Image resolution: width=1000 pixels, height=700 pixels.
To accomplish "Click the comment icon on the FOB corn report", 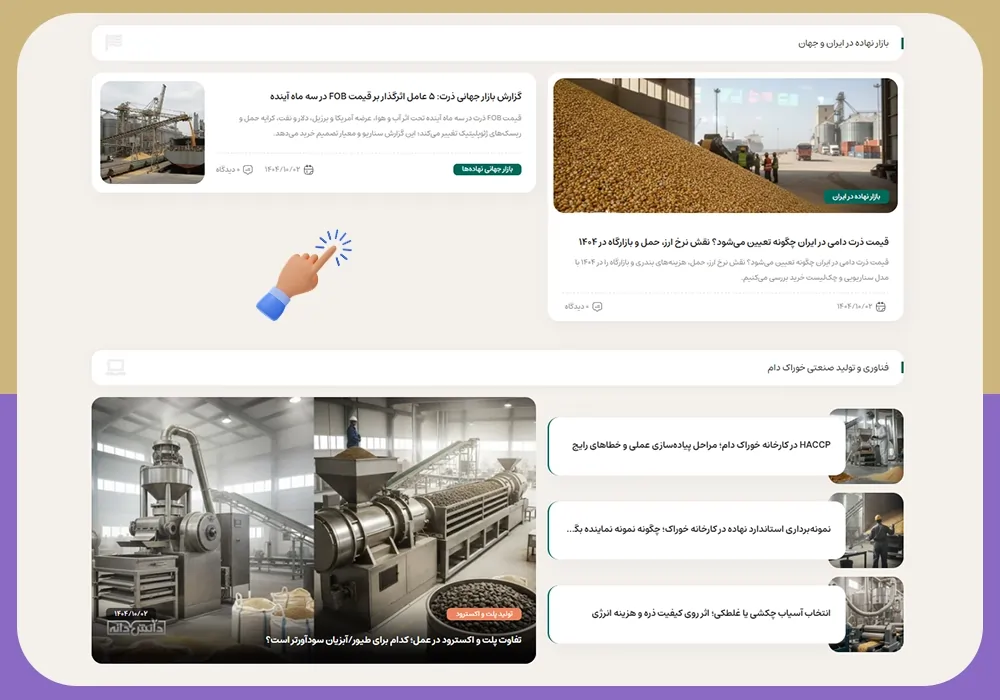I will click(248, 170).
